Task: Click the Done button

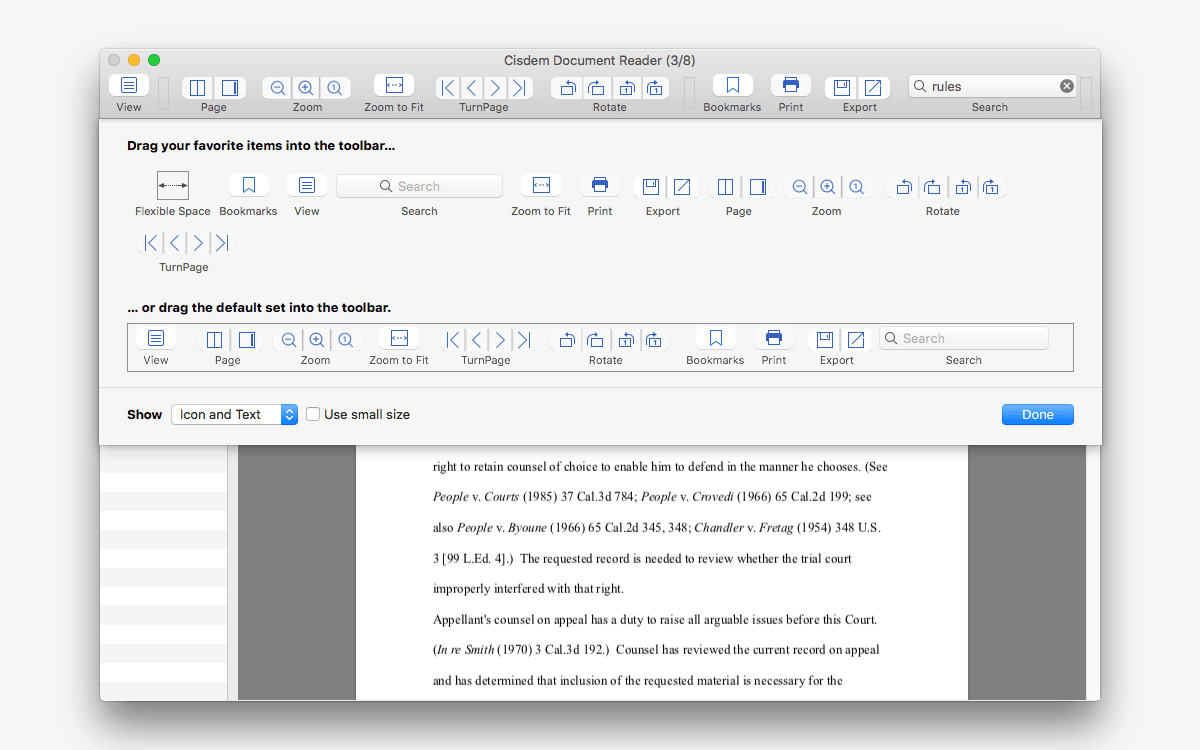Action: [x=1038, y=414]
